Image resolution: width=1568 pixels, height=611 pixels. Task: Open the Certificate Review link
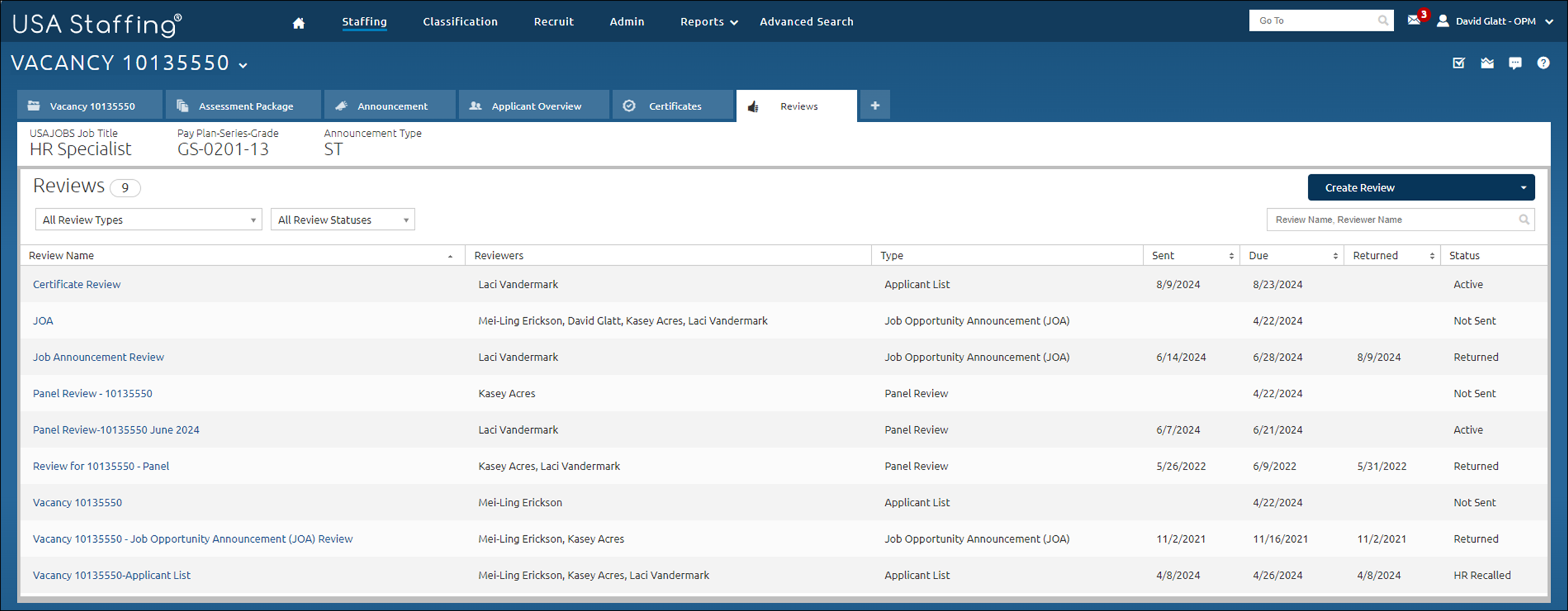click(x=76, y=284)
